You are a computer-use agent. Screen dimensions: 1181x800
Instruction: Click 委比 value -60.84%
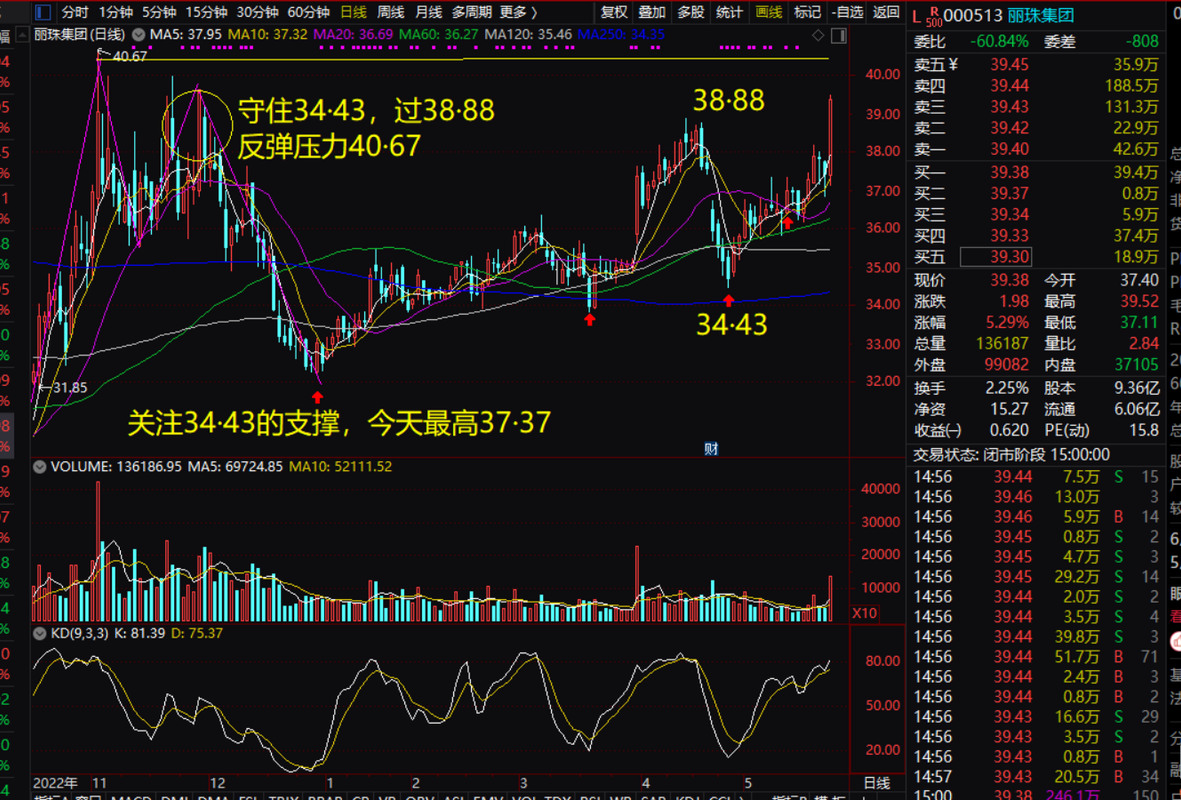999,41
